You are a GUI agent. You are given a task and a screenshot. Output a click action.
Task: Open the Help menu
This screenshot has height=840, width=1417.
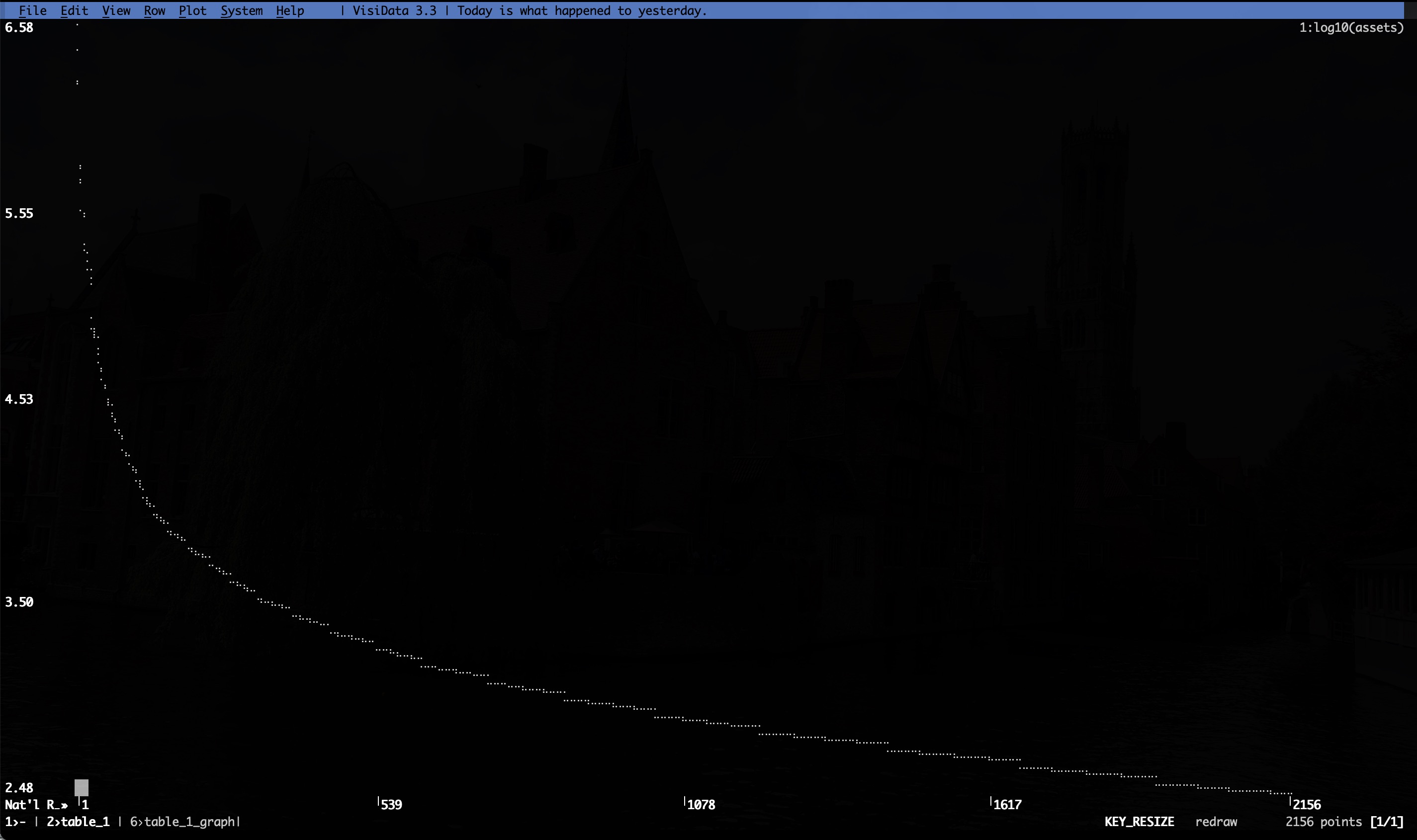290,10
